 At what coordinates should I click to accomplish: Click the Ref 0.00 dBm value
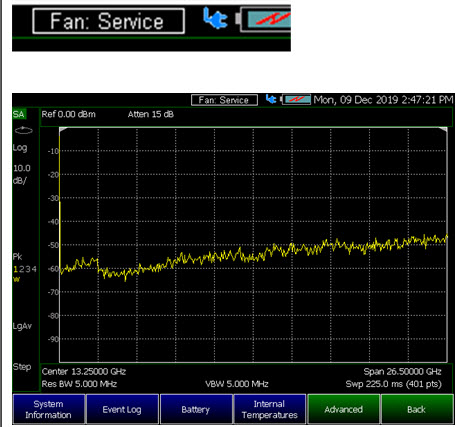[x=68, y=114]
